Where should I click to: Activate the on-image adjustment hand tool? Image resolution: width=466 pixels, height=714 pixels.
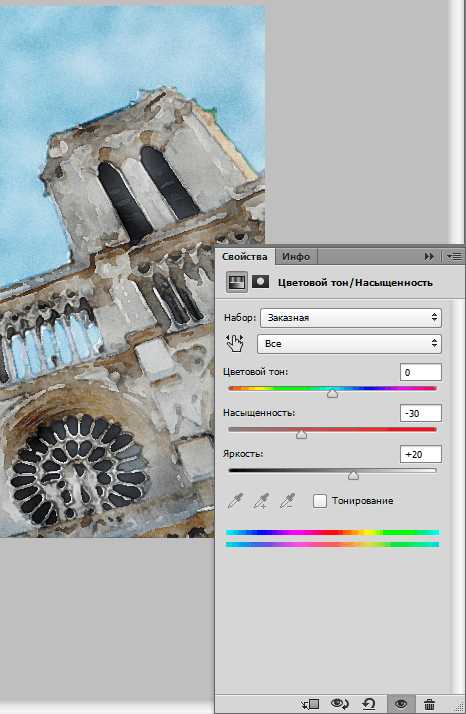[x=235, y=343]
